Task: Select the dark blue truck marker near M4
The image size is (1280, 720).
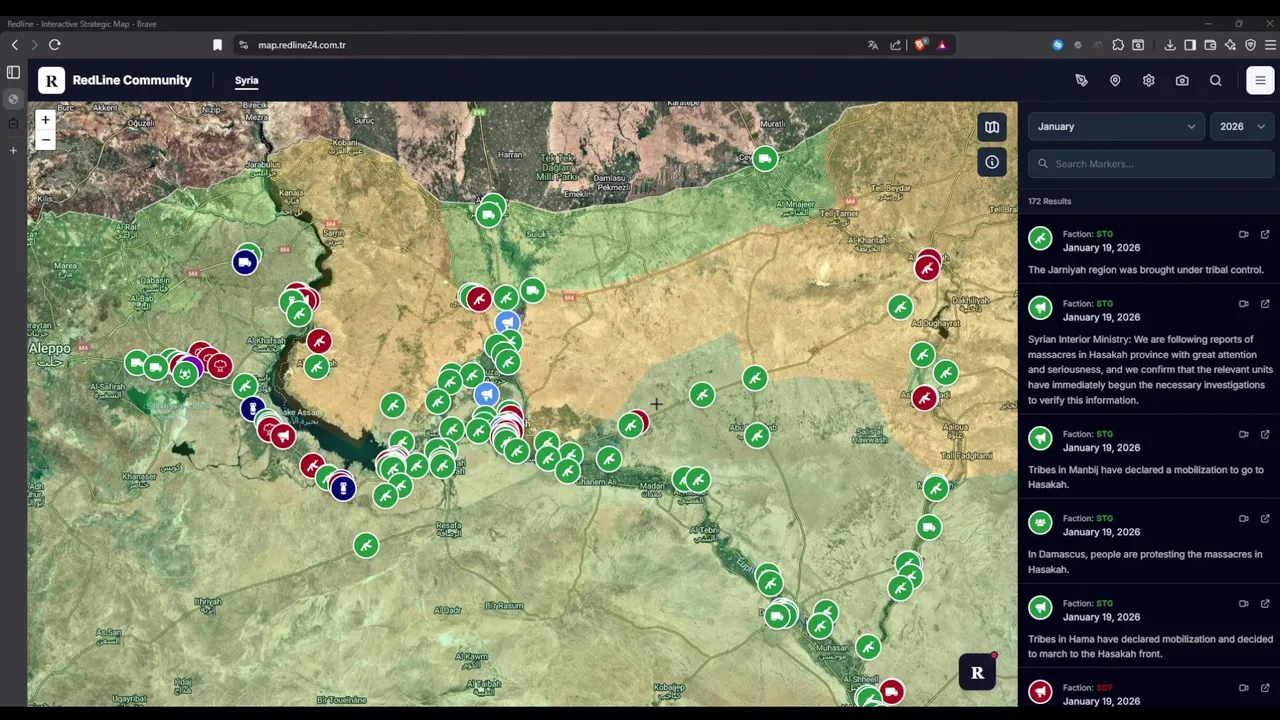Action: (x=245, y=262)
